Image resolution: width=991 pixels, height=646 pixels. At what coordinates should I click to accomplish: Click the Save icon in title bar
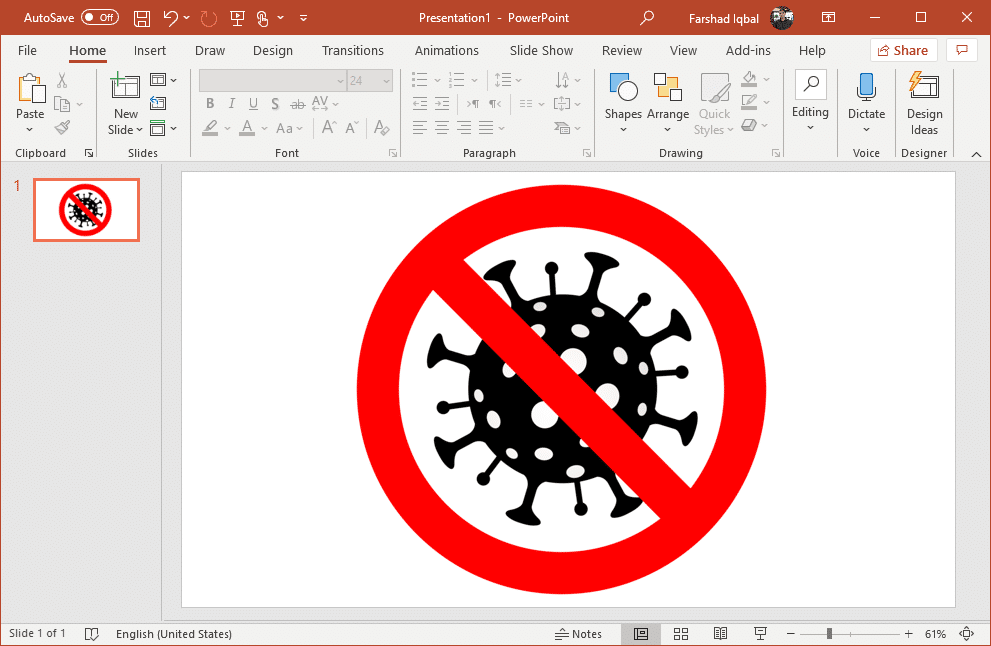[x=142, y=18]
